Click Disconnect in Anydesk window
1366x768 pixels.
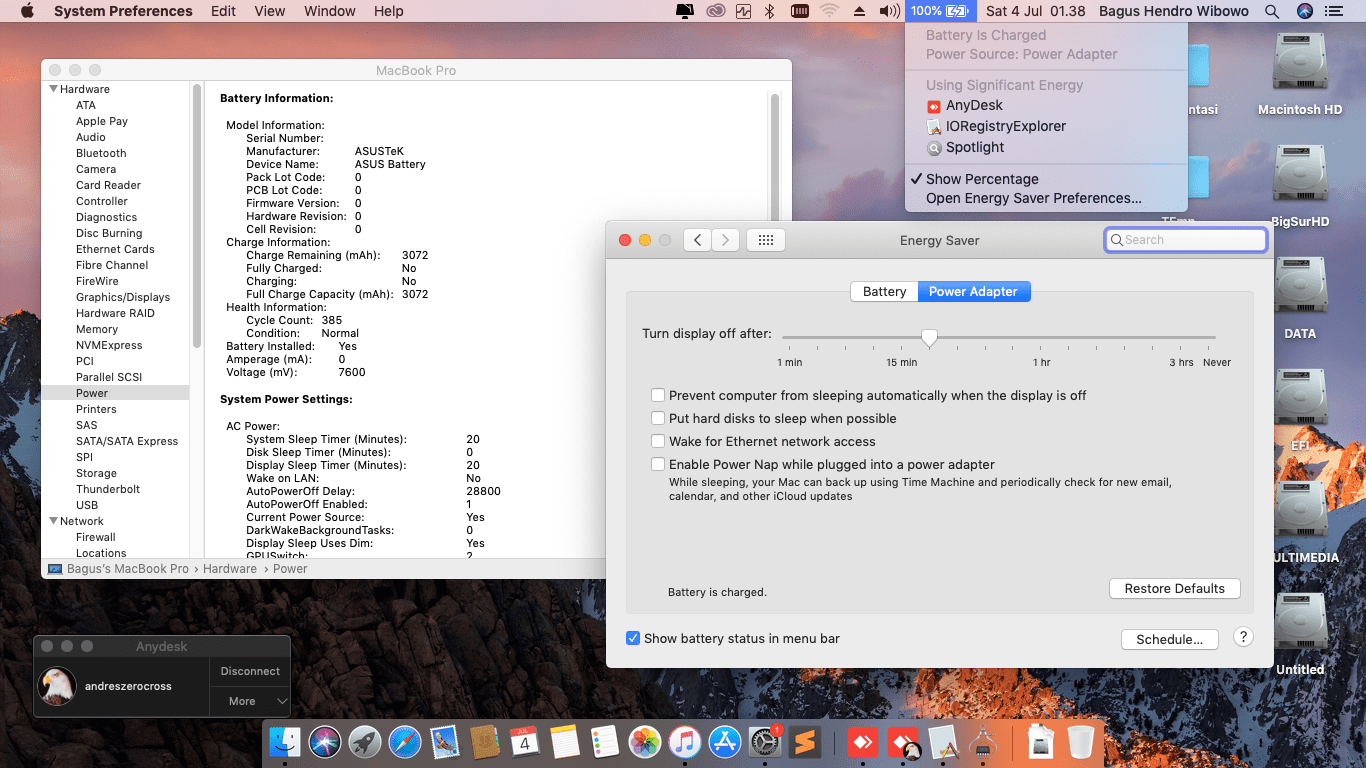pyautogui.click(x=250, y=671)
